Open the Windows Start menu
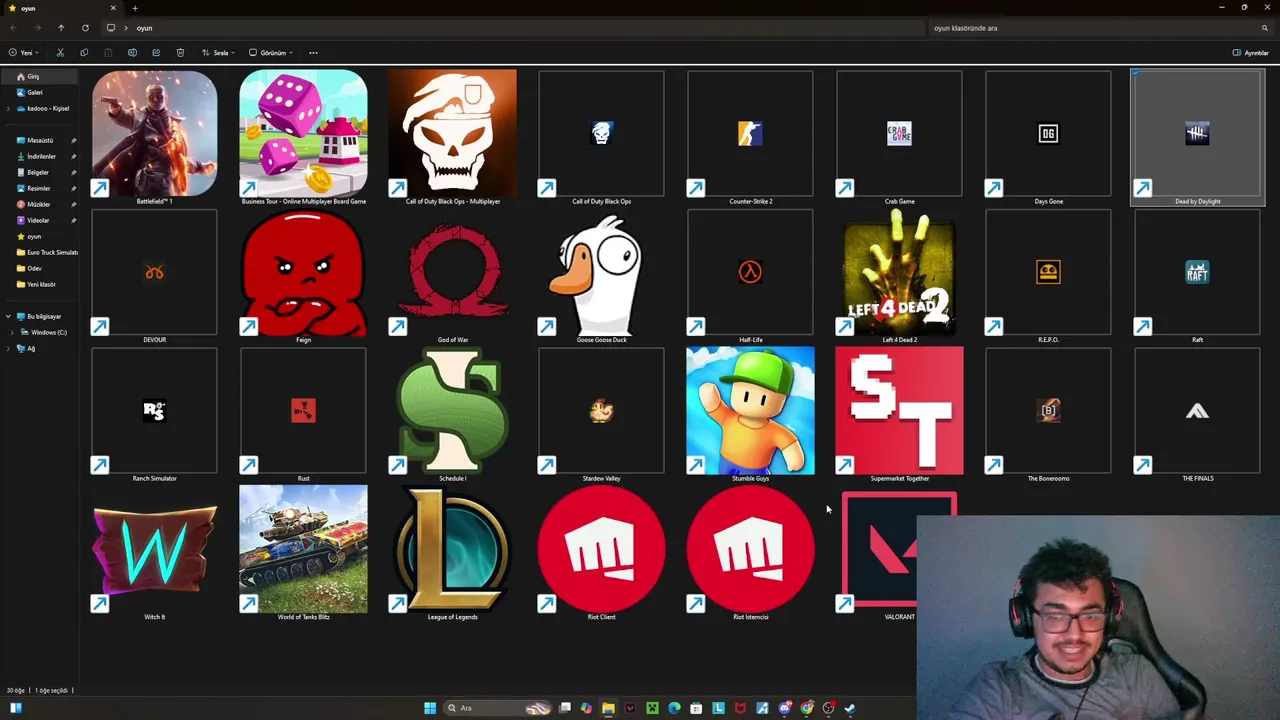1280x720 pixels. click(430, 708)
